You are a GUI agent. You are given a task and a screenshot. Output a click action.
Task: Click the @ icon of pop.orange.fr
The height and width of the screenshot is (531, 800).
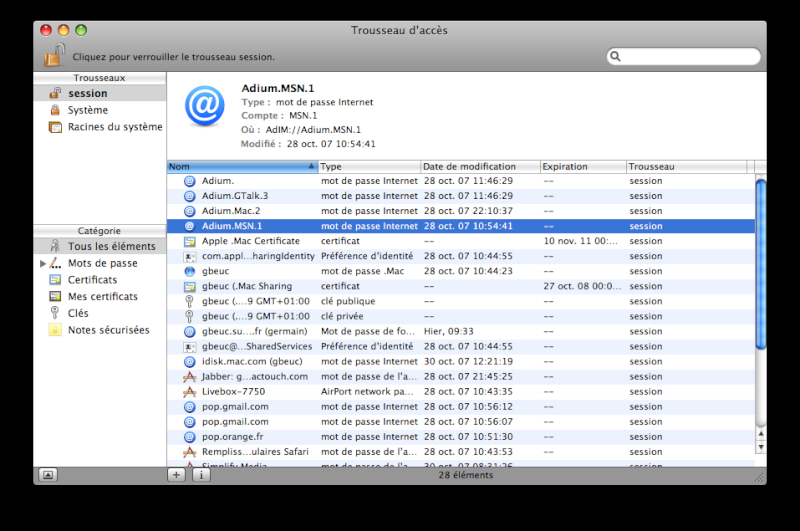(189, 437)
